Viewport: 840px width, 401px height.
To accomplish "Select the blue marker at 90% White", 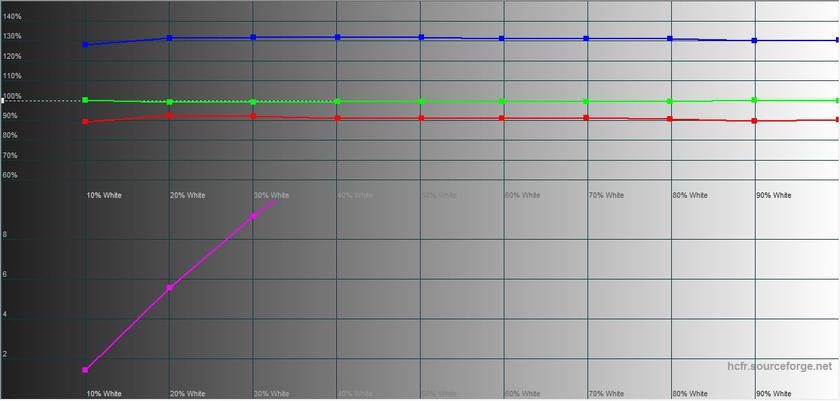I will point(754,41).
